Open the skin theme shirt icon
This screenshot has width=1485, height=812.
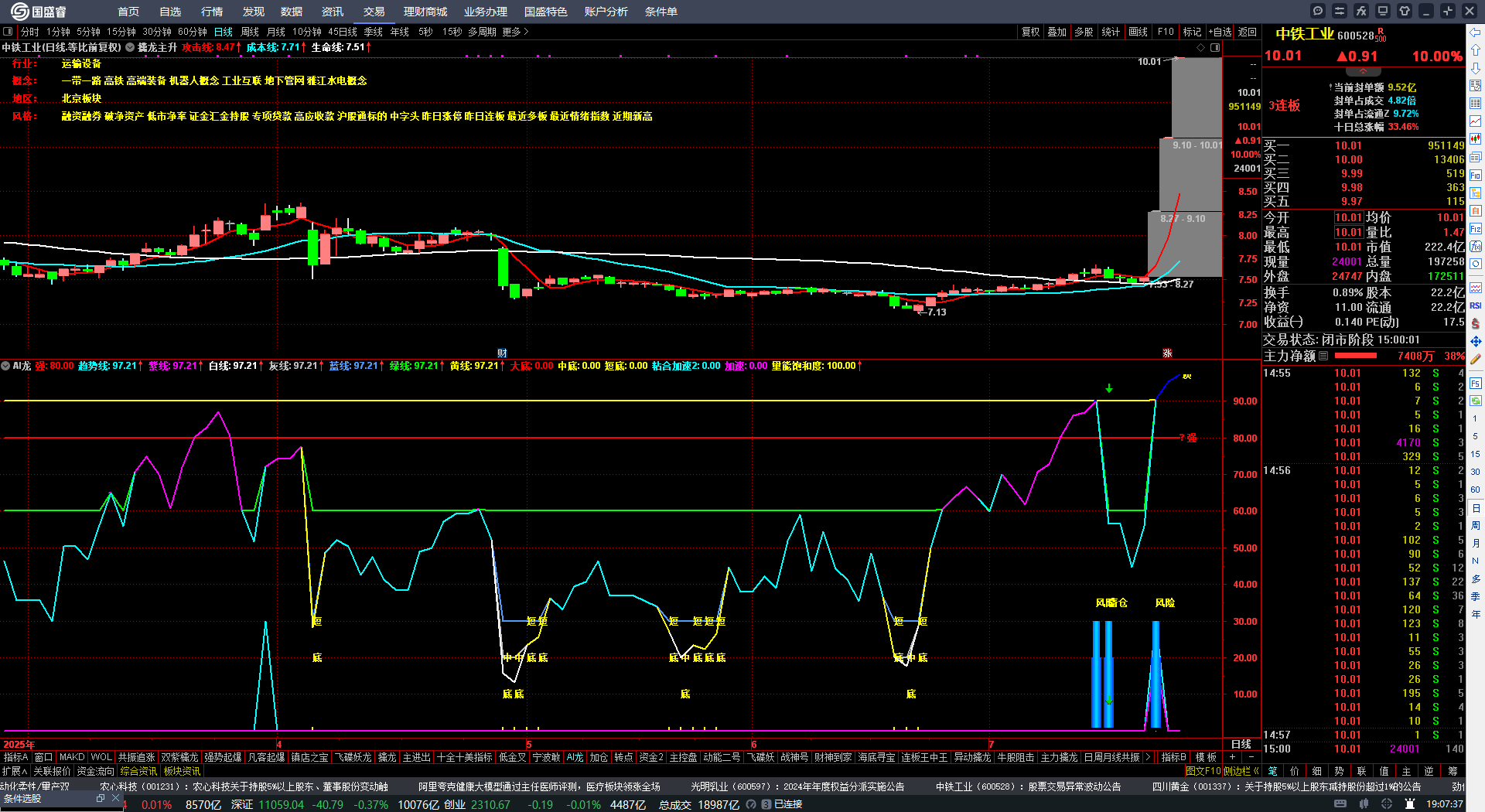click(x=1405, y=11)
